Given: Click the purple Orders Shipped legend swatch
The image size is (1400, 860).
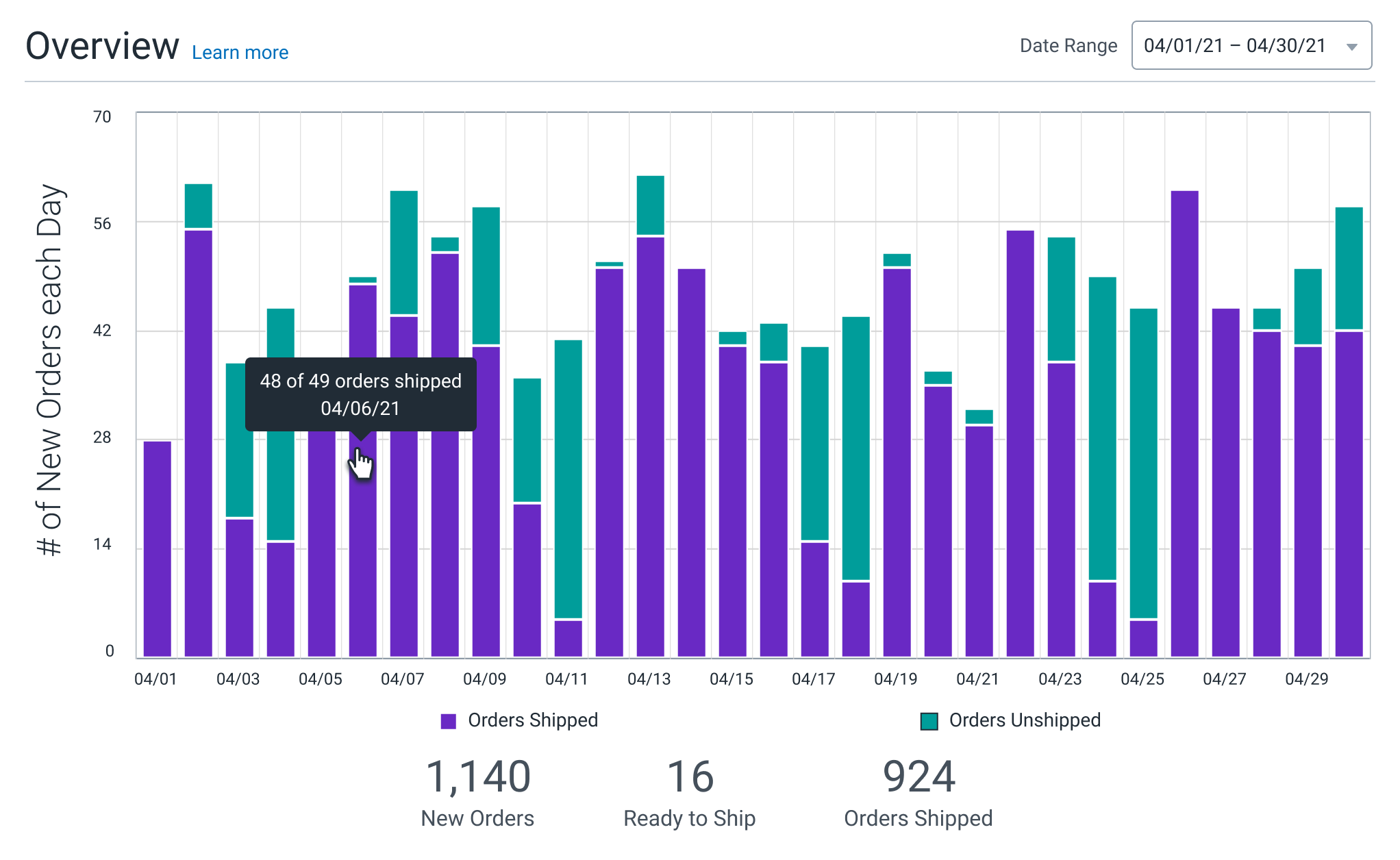Looking at the screenshot, I should tap(449, 720).
